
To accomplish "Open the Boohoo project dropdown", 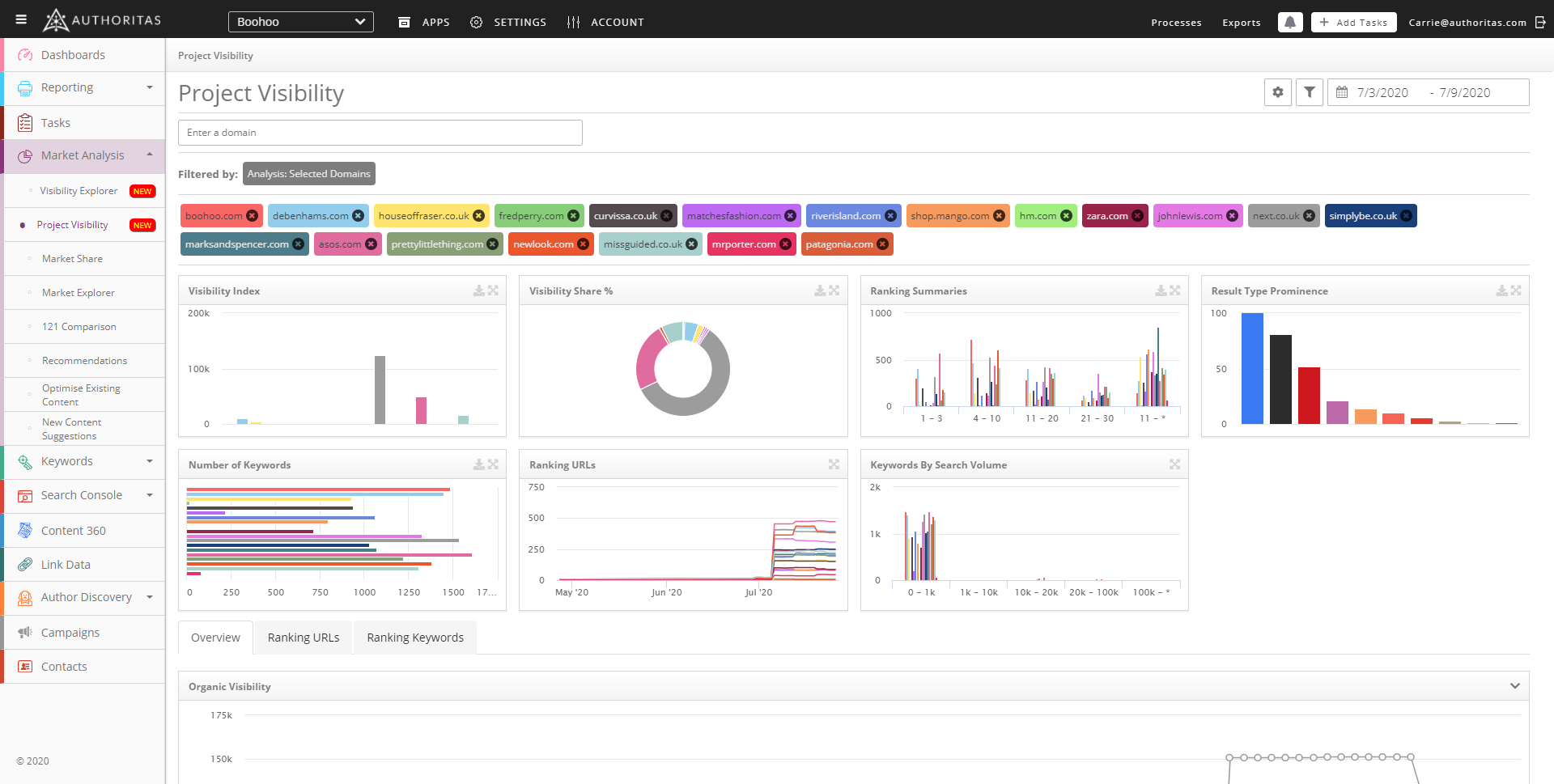I will coord(300,22).
